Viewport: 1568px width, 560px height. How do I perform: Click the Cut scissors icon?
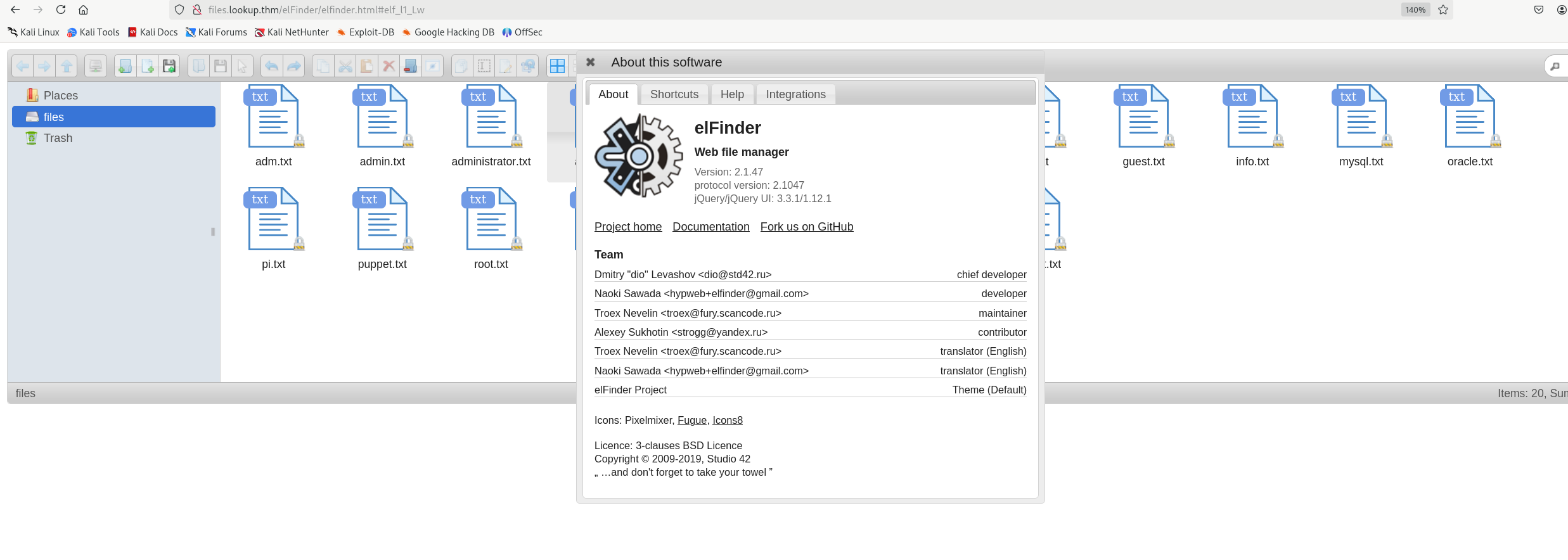pos(345,66)
